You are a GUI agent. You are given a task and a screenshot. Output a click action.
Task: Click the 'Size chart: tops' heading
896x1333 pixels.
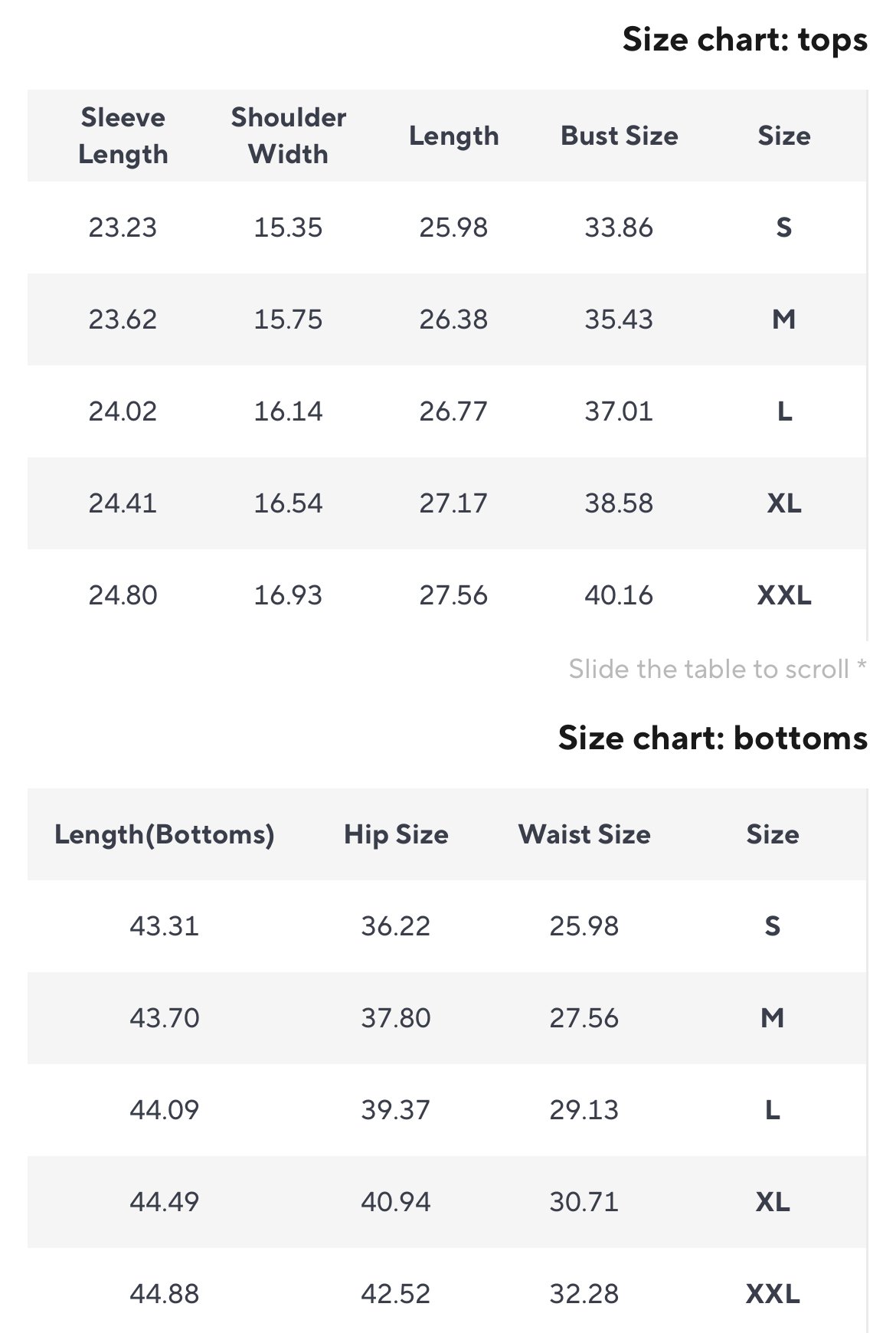(x=745, y=39)
